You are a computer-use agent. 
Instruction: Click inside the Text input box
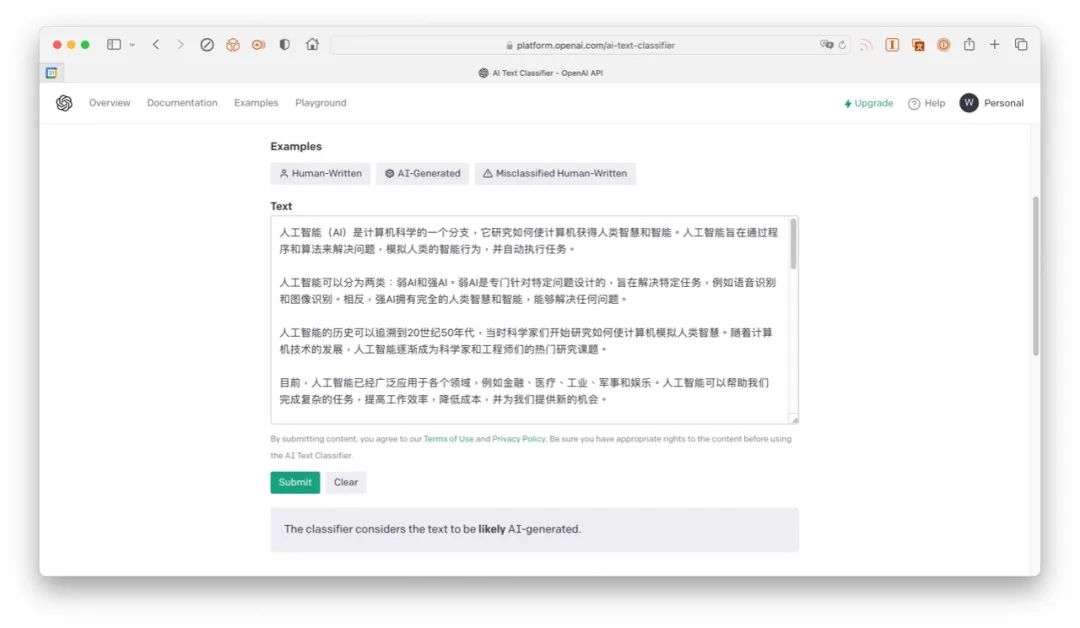[x=528, y=320]
